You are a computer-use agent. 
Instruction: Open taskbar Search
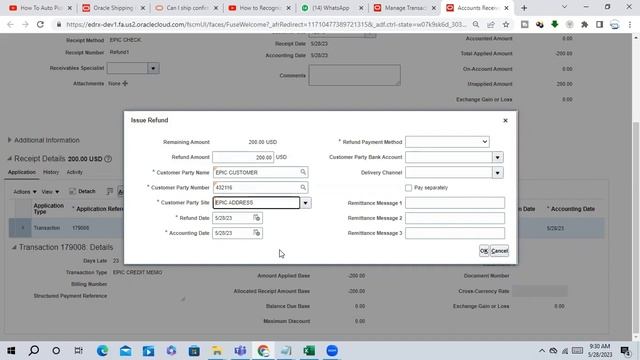(34, 351)
